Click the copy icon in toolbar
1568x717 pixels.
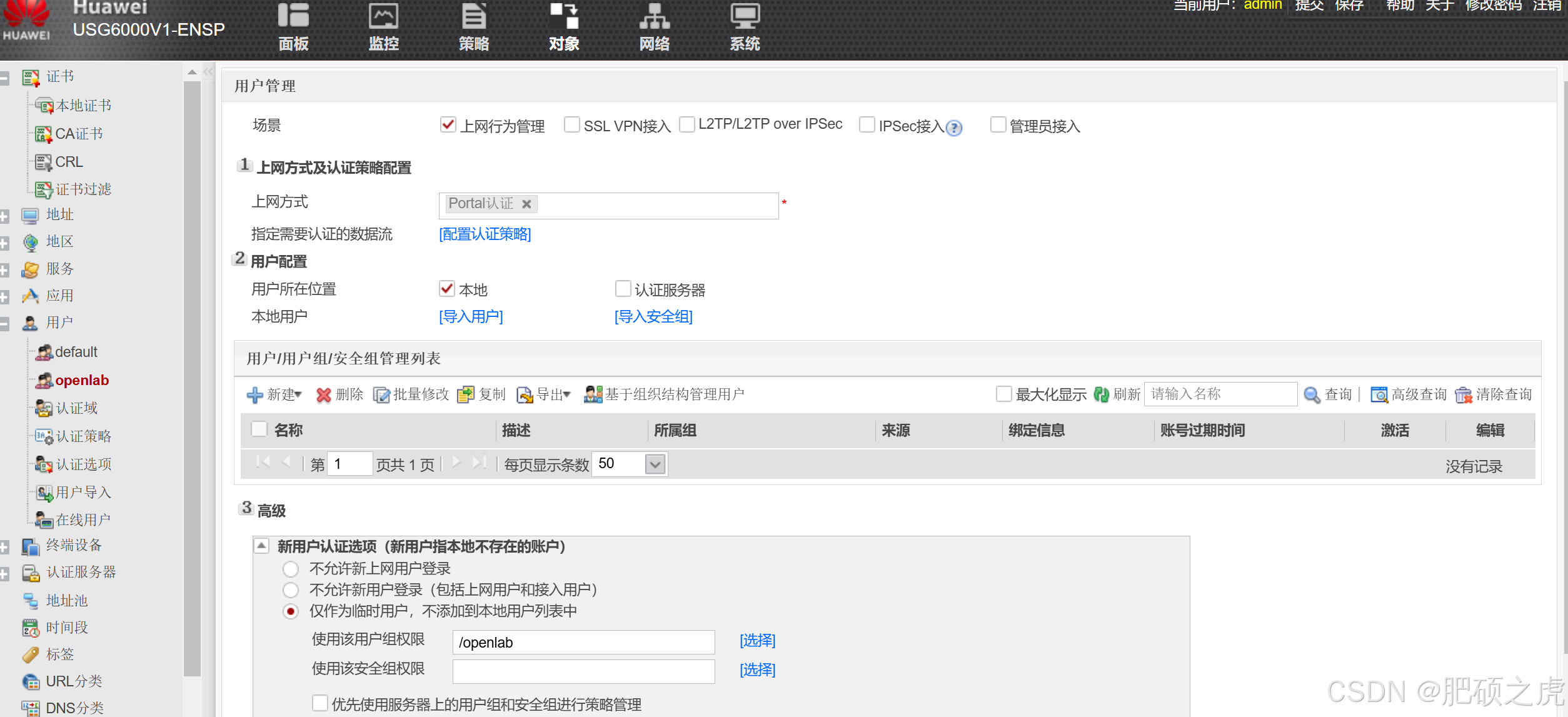[466, 395]
